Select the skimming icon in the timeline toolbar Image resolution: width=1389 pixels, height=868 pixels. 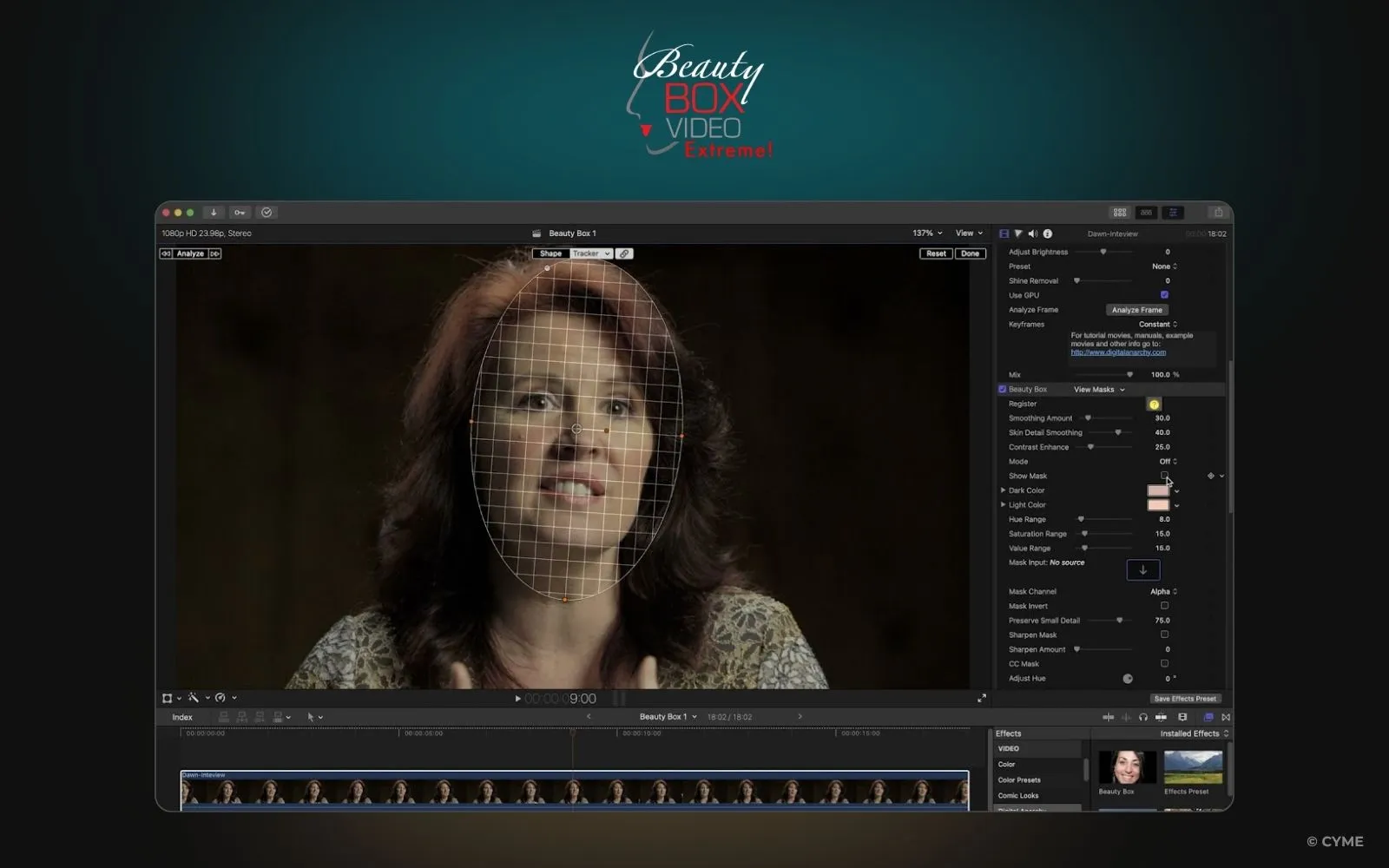coord(1109,717)
